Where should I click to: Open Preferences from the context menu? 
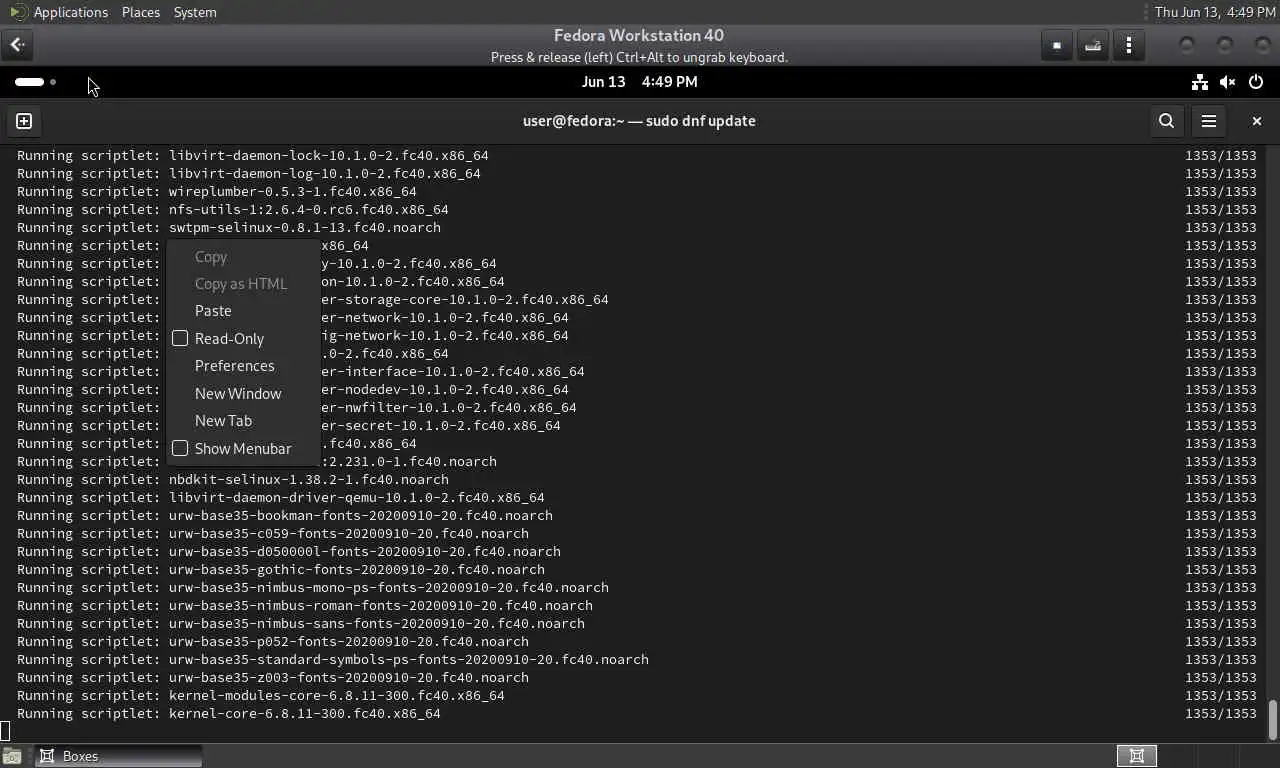tap(234, 366)
